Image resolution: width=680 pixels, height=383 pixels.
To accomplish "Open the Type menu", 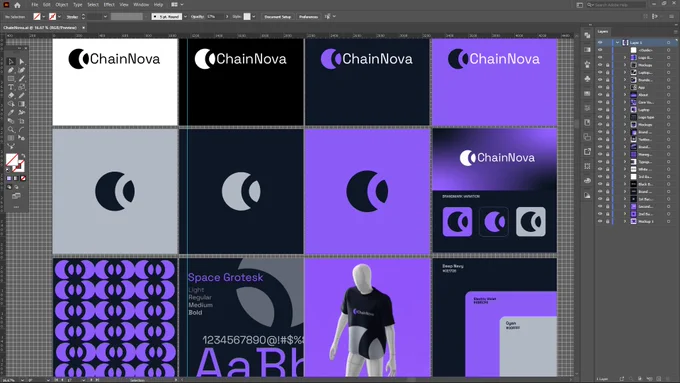I will coord(78,5).
